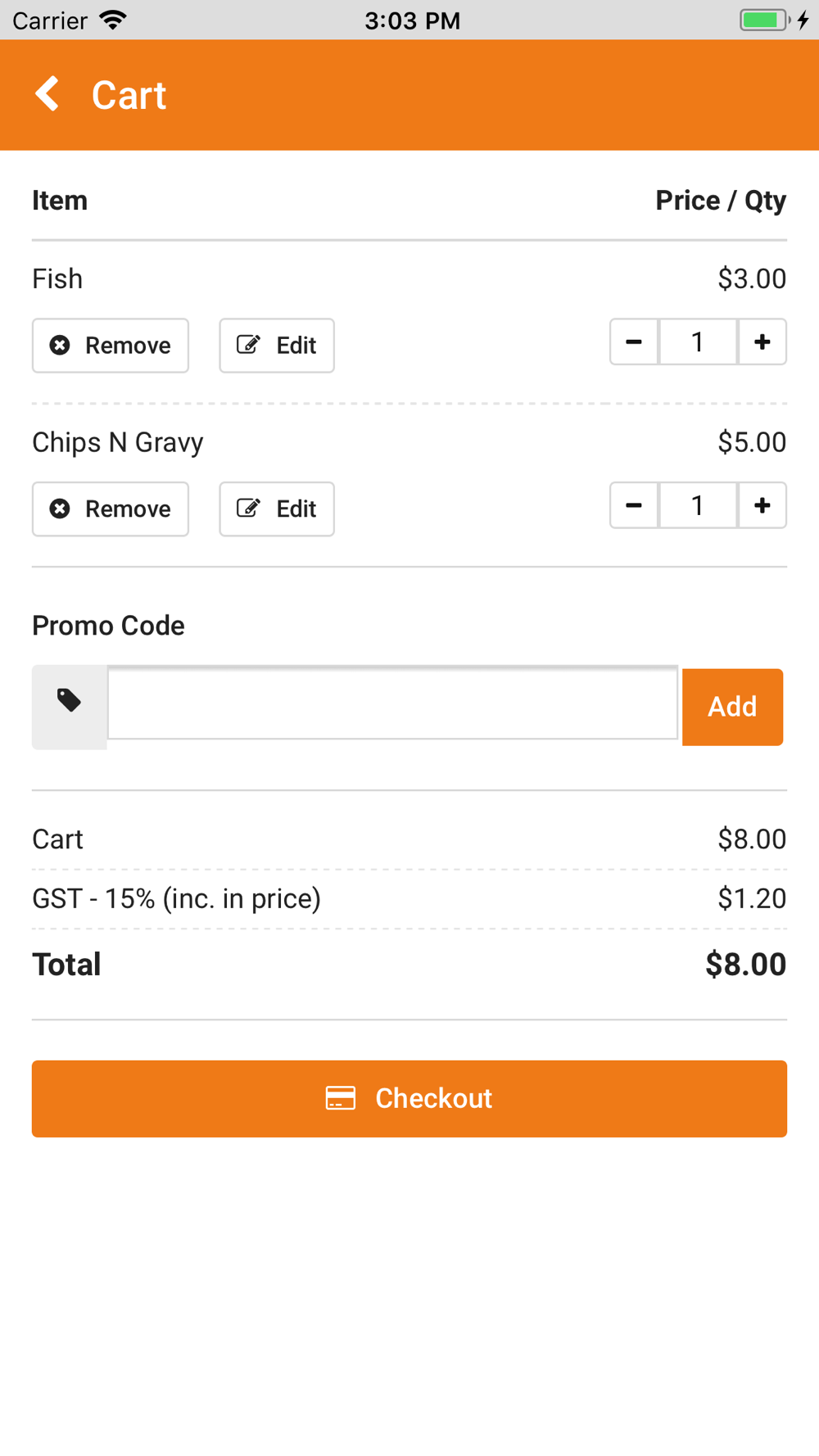Edit the Fish item
Viewport: 819px width, 1456px height.
277,346
